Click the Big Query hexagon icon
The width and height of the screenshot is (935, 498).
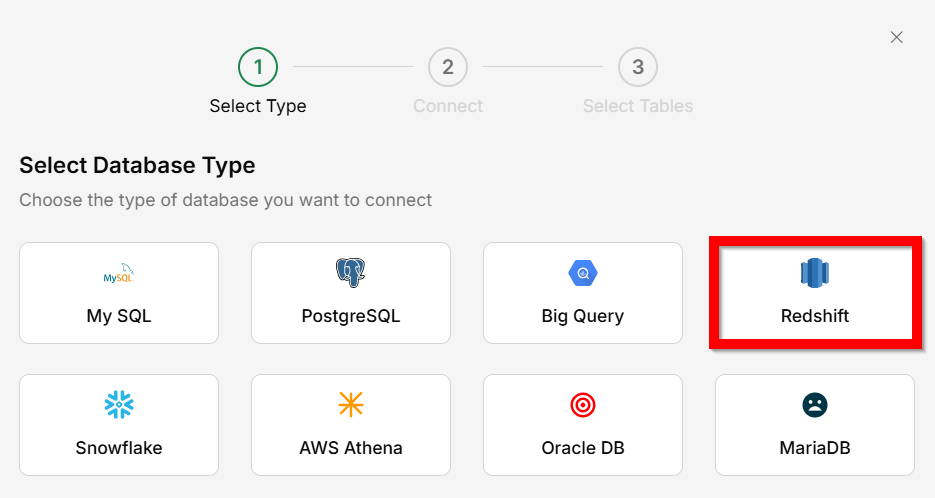coord(583,272)
